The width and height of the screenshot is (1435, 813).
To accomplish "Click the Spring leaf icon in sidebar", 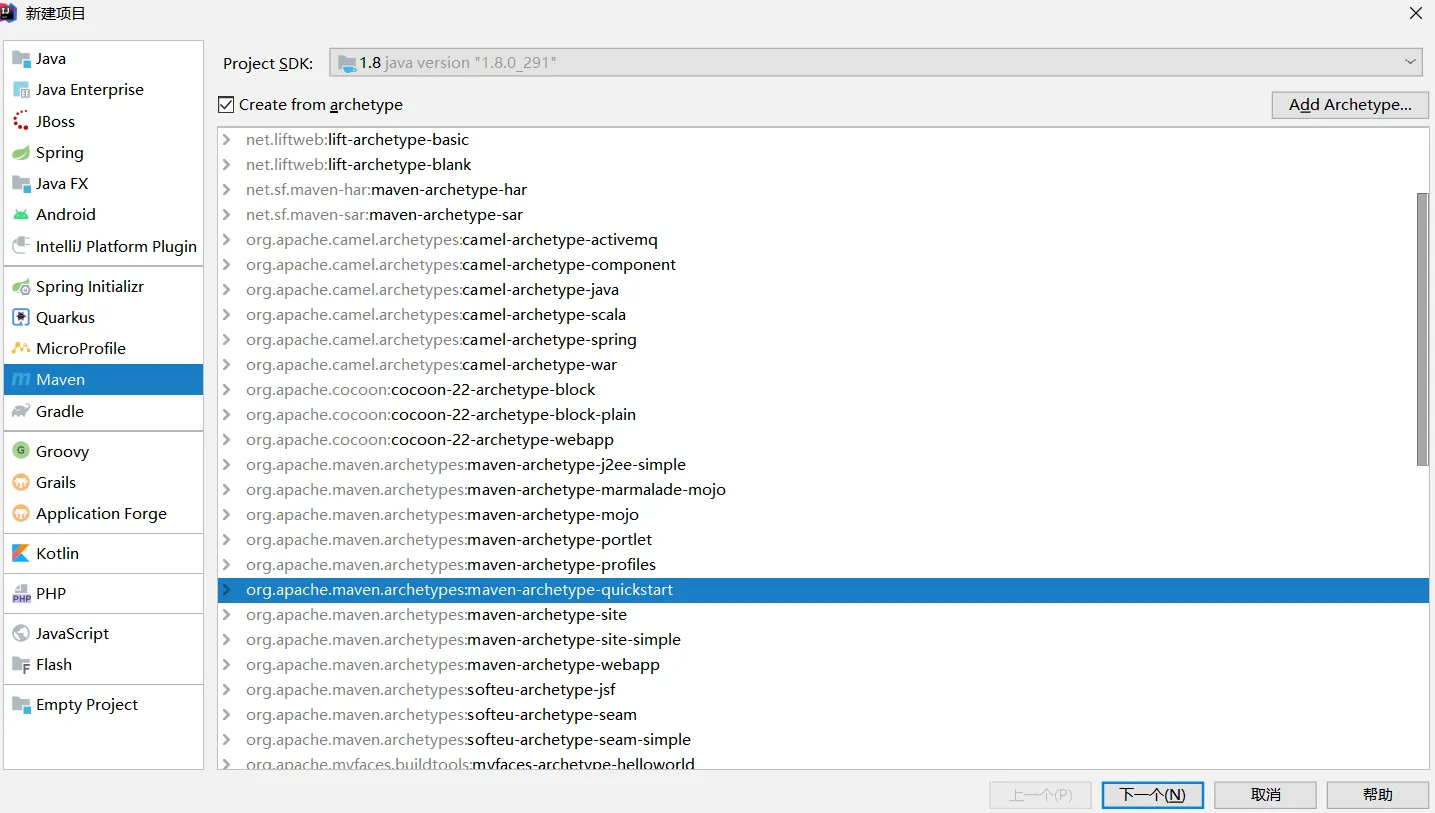I will (x=21, y=153).
